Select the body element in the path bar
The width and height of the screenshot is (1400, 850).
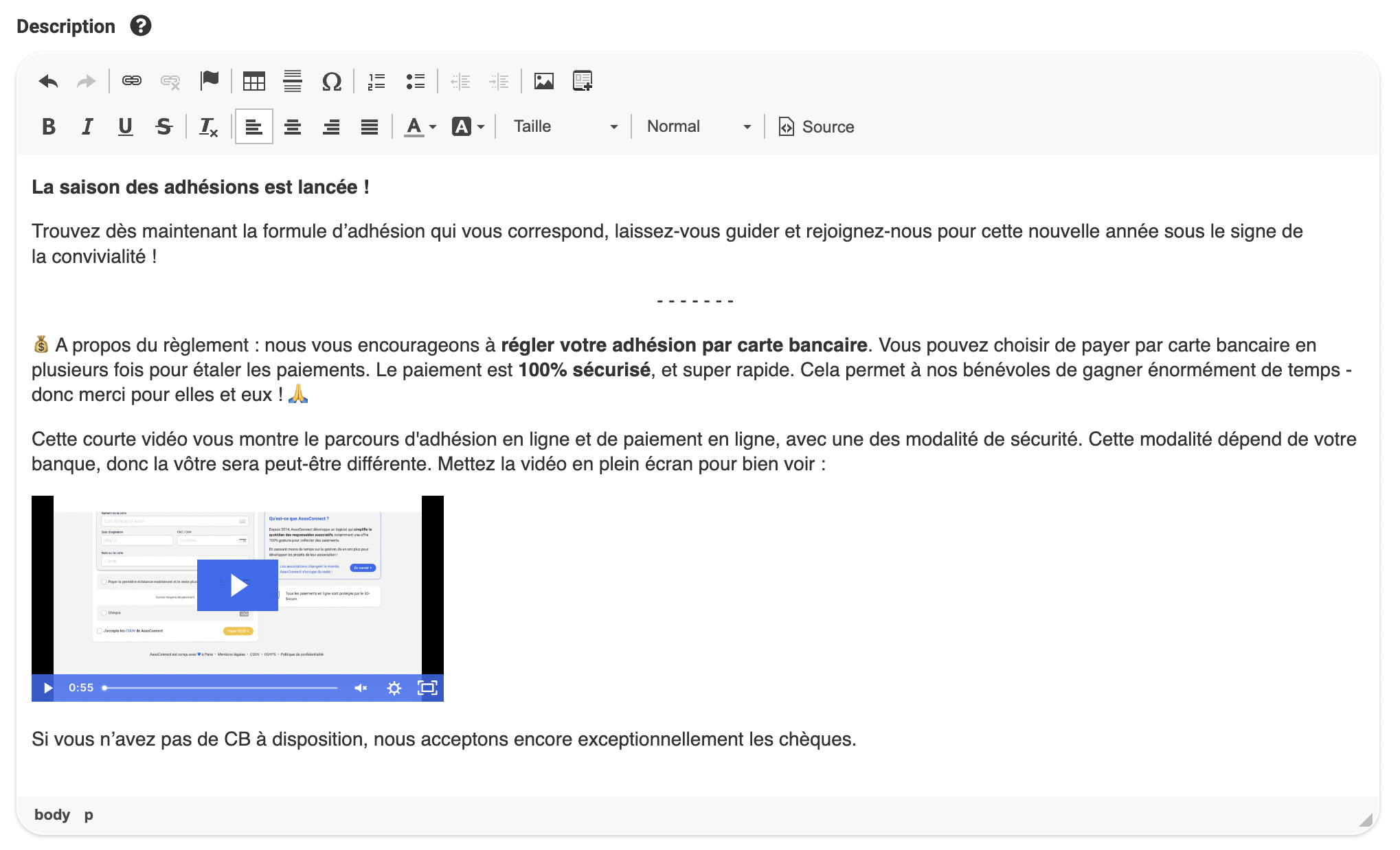click(x=52, y=814)
